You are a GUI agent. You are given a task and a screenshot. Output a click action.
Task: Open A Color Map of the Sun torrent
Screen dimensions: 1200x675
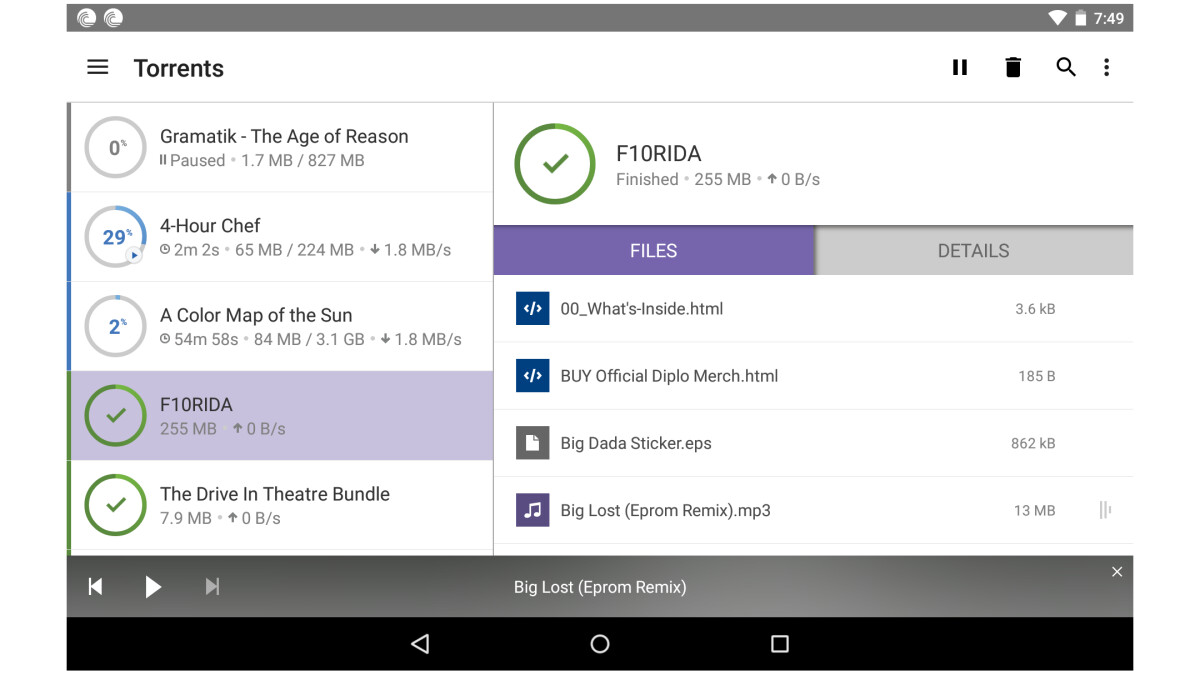[284, 326]
